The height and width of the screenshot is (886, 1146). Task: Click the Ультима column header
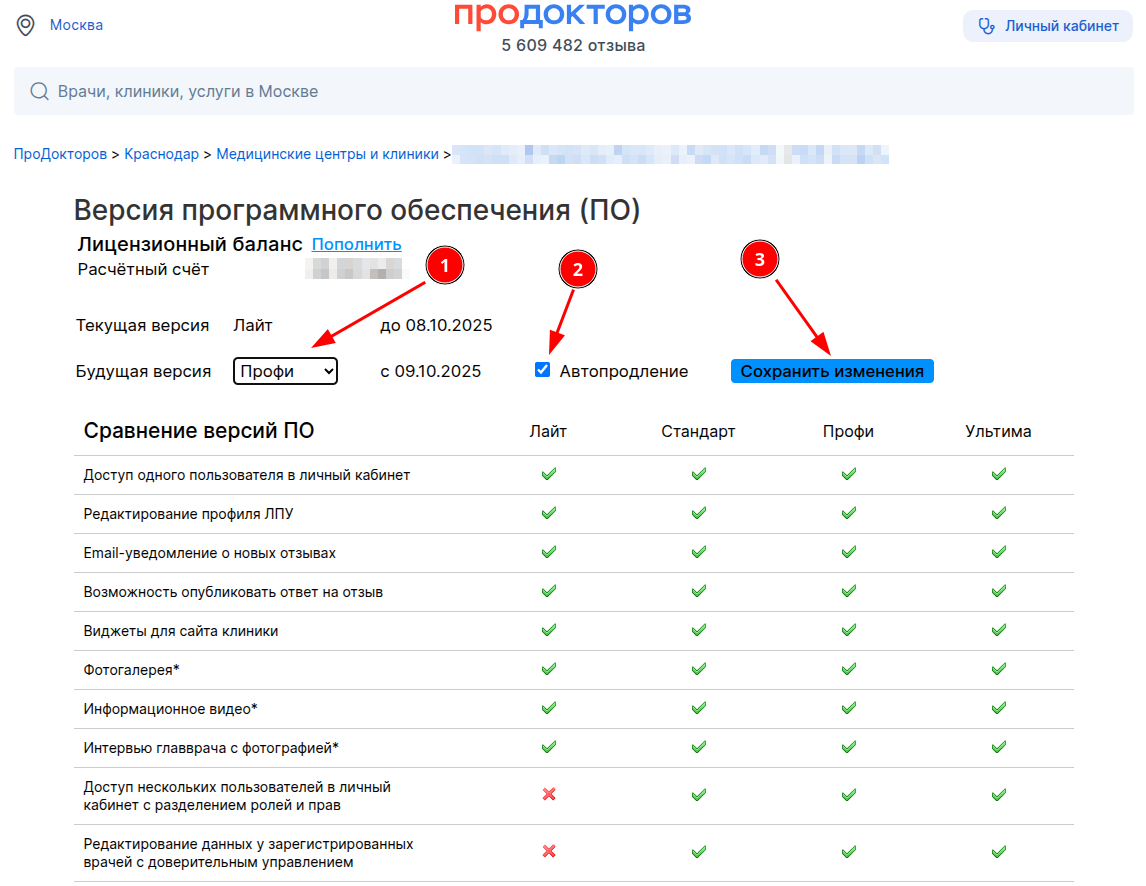coord(998,432)
